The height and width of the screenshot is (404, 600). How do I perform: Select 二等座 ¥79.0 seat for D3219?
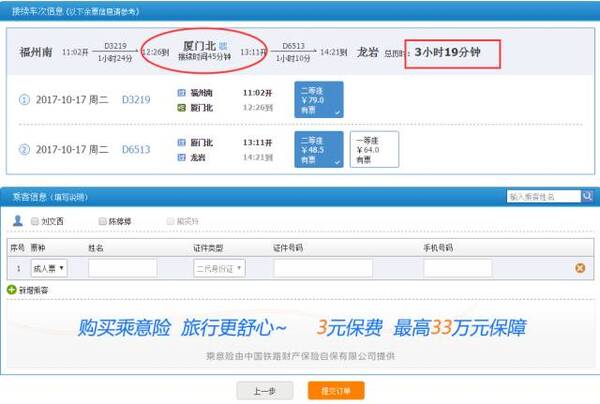[x=320, y=100]
